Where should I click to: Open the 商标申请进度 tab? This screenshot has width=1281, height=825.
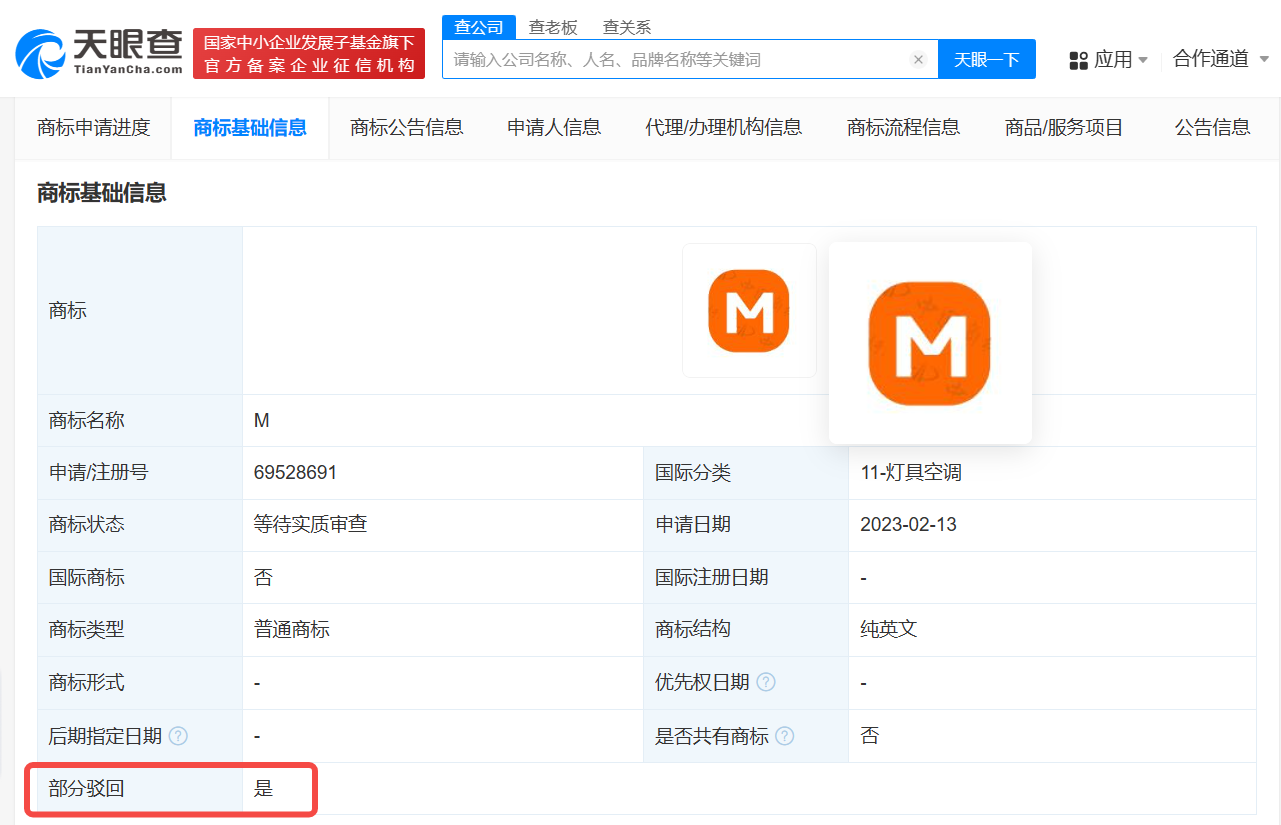(93, 128)
